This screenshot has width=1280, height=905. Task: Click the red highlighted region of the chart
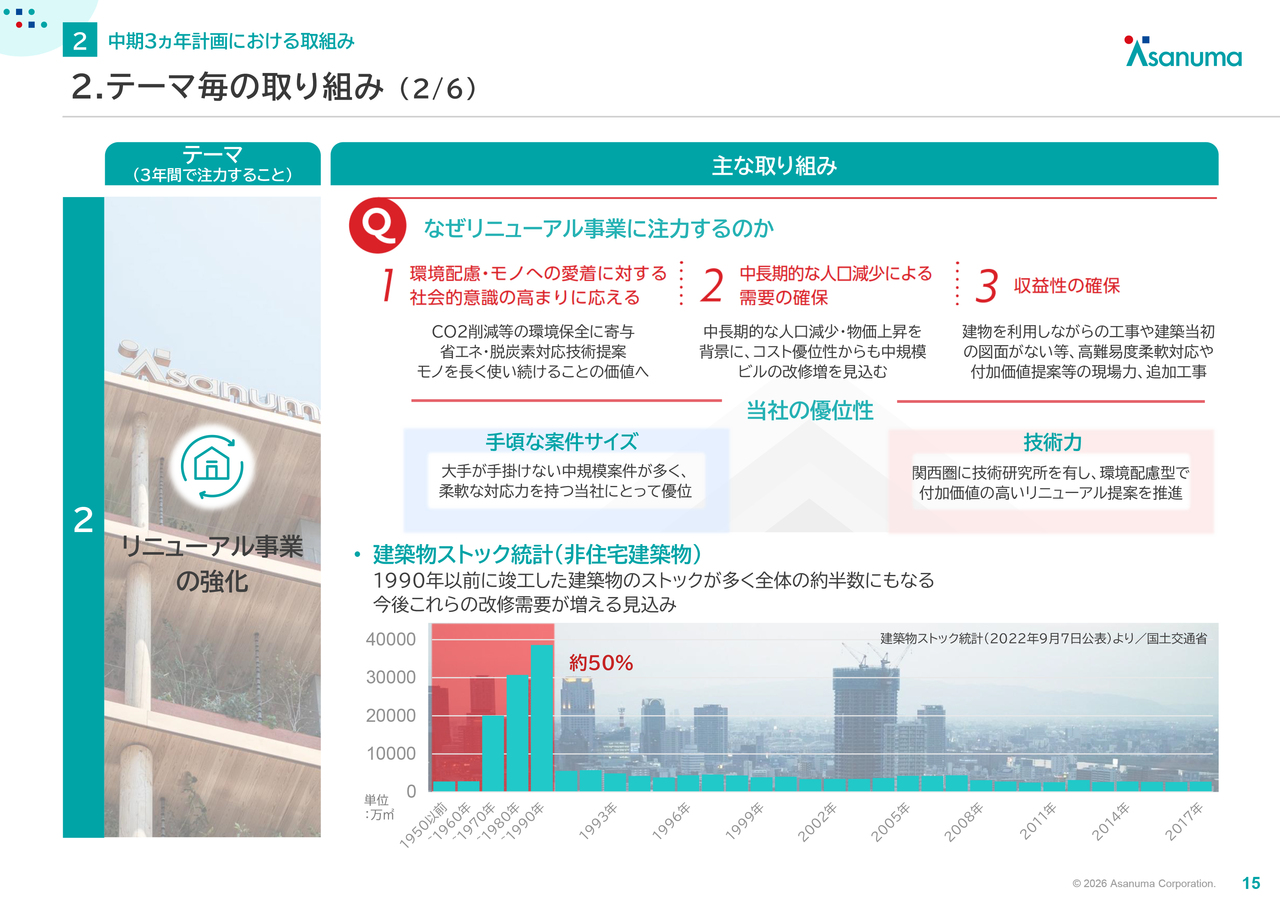(492, 650)
